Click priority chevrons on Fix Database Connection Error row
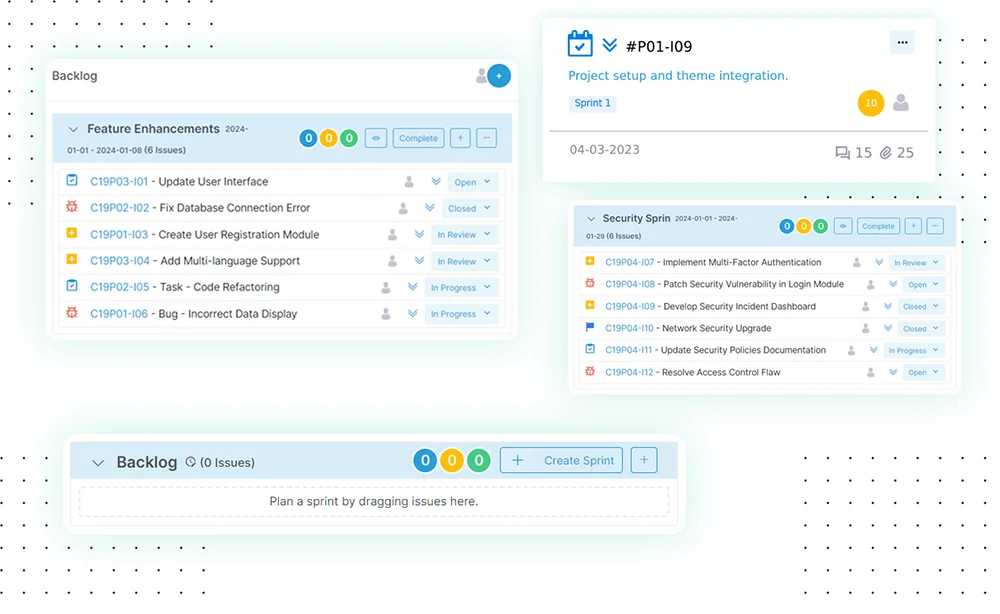 click(x=429, y=208)
